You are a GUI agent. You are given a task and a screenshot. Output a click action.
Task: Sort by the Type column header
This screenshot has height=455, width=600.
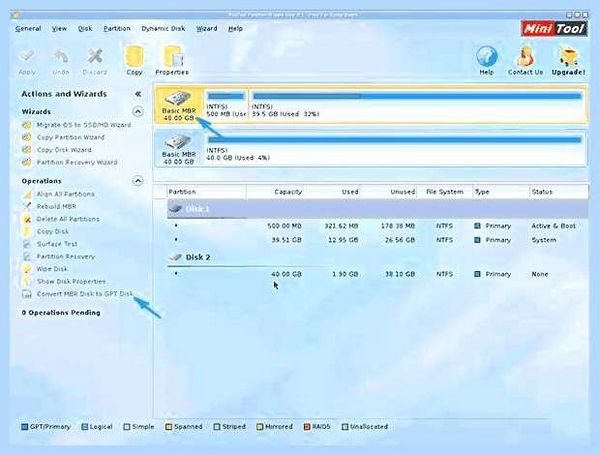pyautogui.click(x=501, y=192)
